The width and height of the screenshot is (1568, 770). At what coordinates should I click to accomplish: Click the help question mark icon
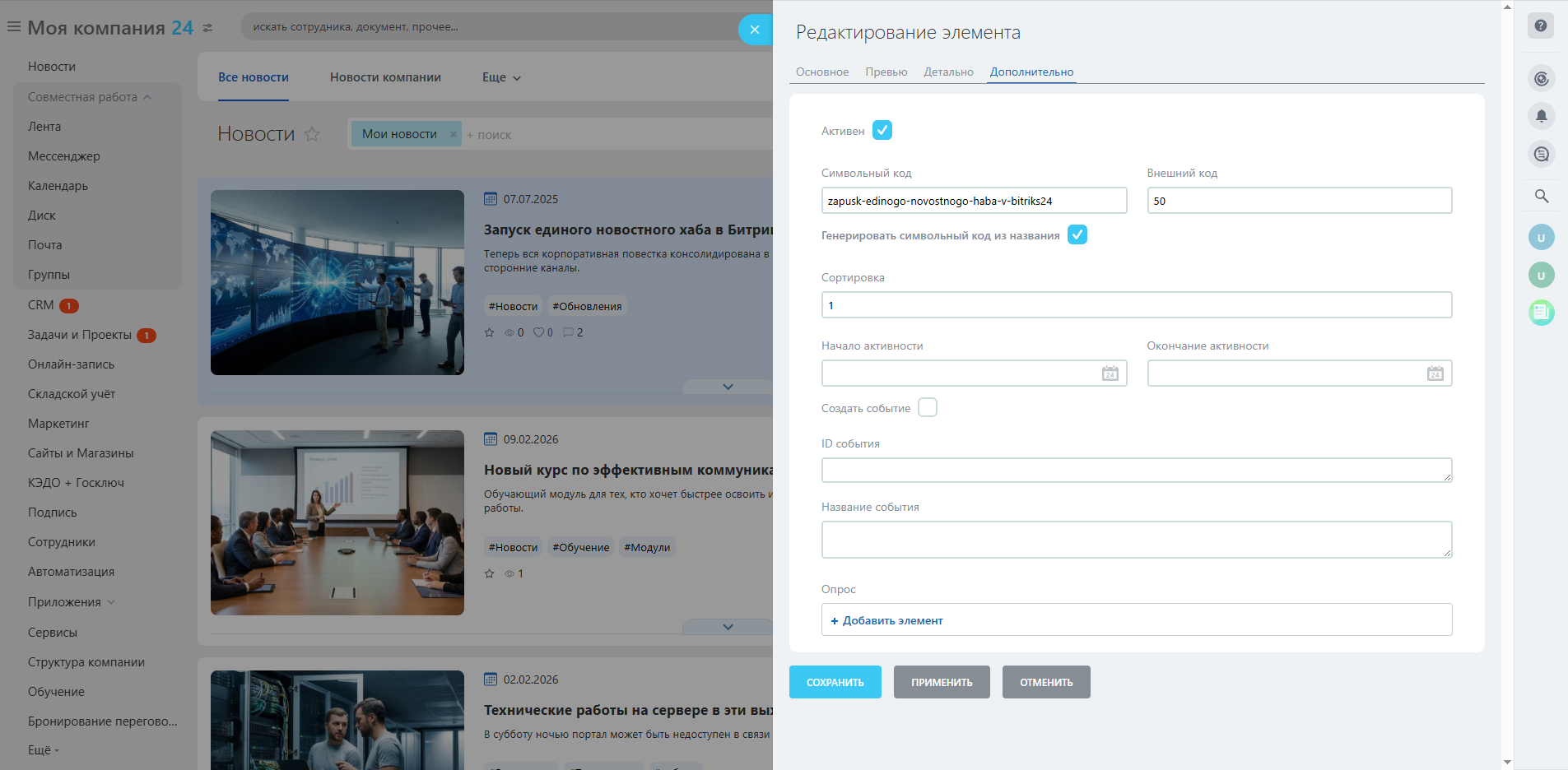click(x=1541, y=26)
